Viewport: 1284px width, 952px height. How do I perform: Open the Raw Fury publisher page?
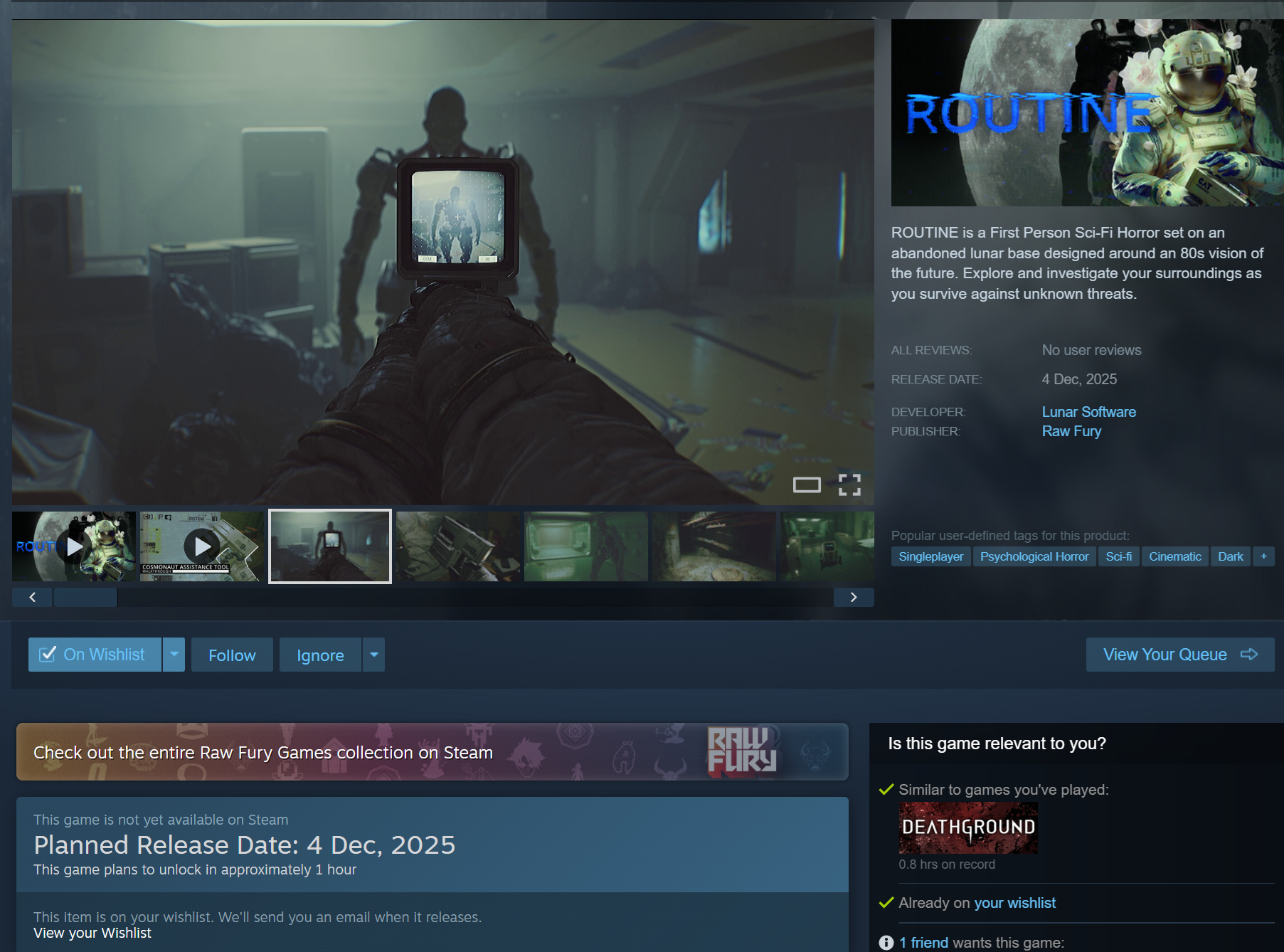tap(1071, 431)
